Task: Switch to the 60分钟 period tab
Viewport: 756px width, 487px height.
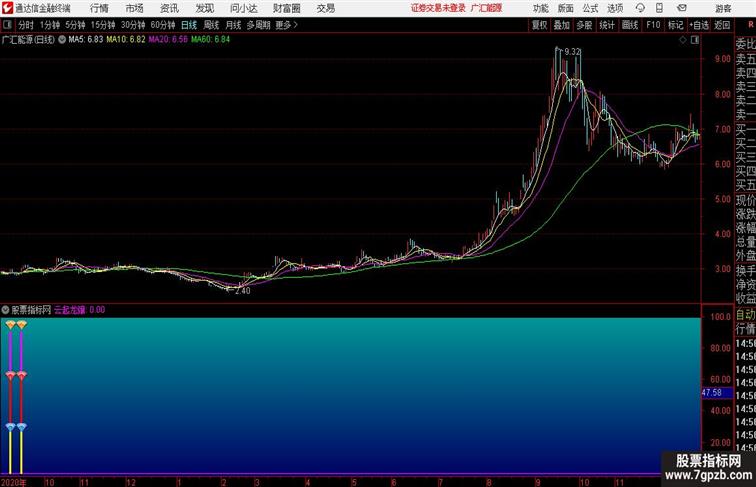Action: tap(163, 25)
